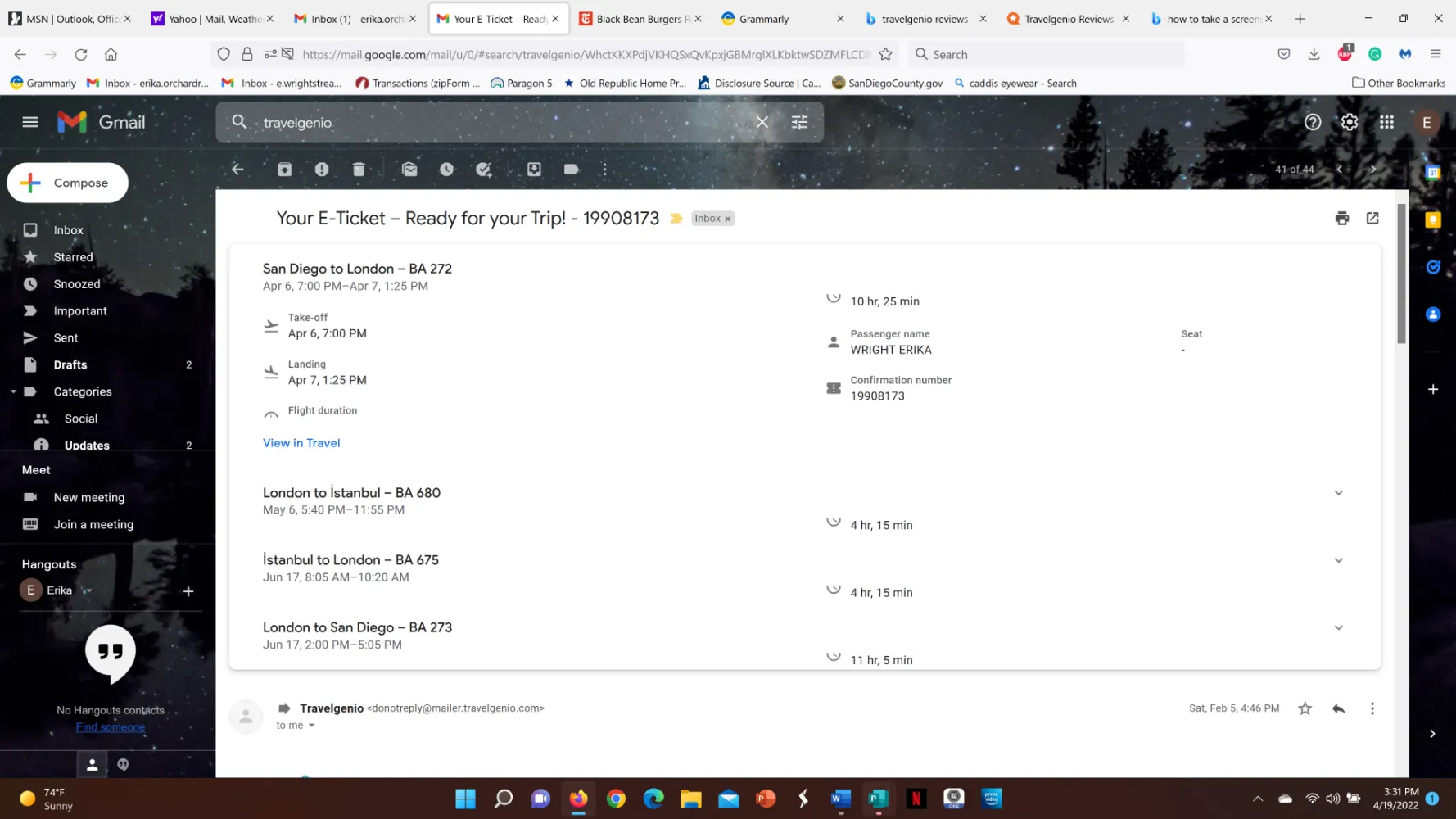Image resolution: width=1456 pixels, height=819 pixels.
Task: Print the email using the printer icon
Action: pyautogui.click(x=1341, y=218)
